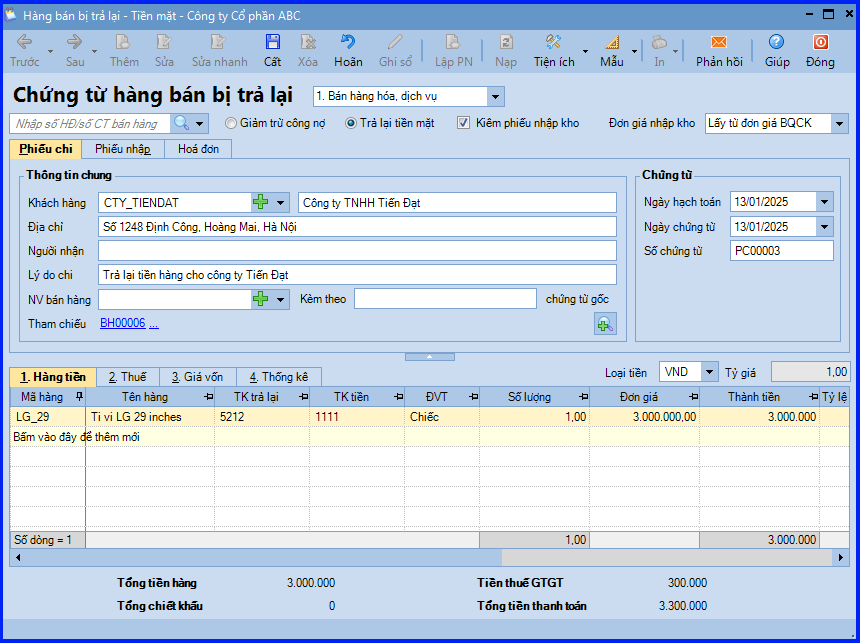The width and height of the screenshot is (860, 643).
Task: Undo changes with Hoãn
Action: point(348,50)
